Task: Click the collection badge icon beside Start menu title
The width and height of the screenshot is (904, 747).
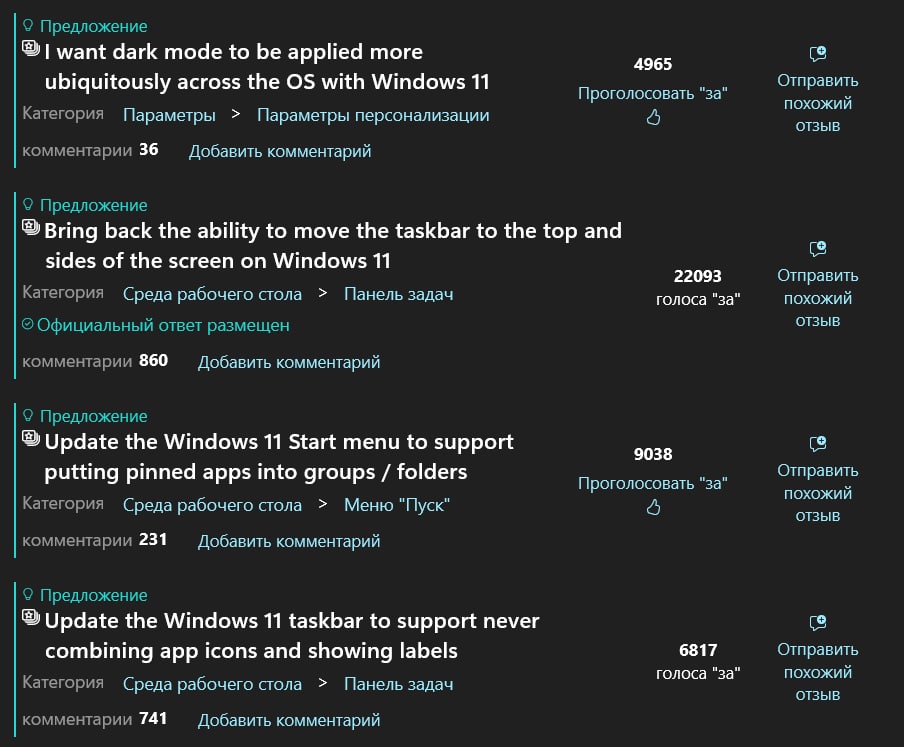Action: tap(31, 438)
